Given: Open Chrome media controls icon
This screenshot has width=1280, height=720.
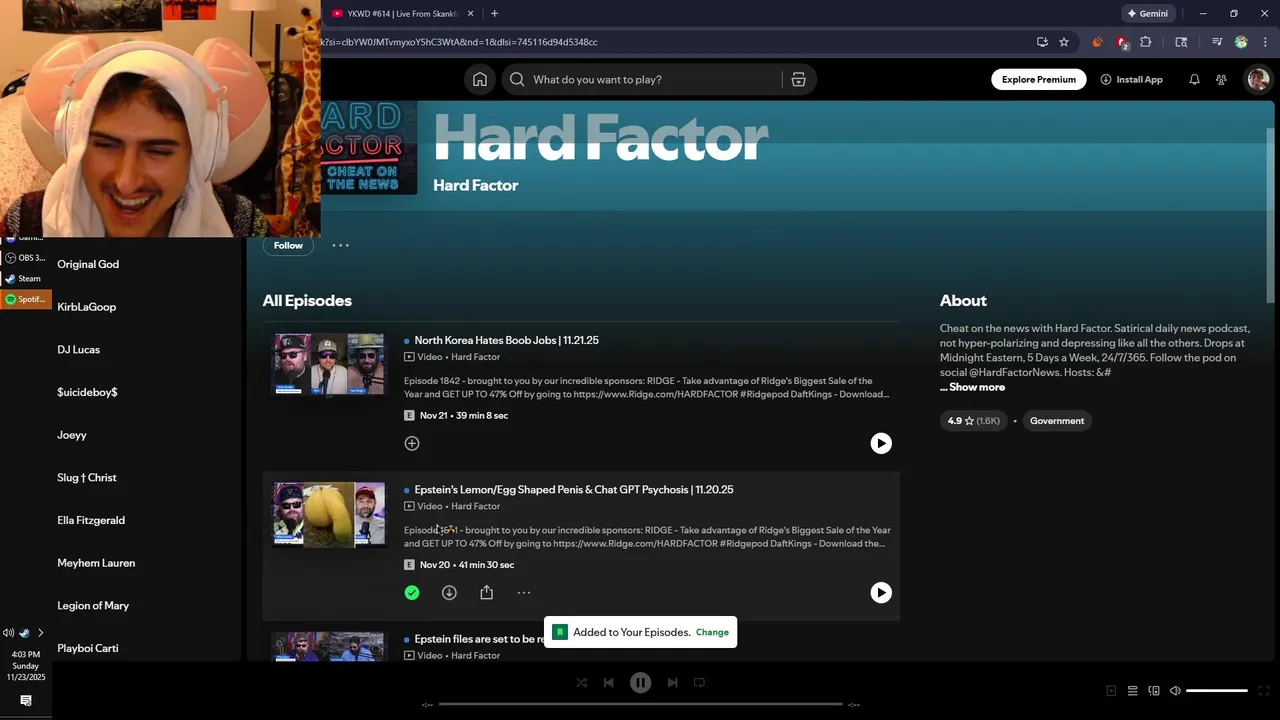Looking at the screenshot, I should click(1217, 42).
